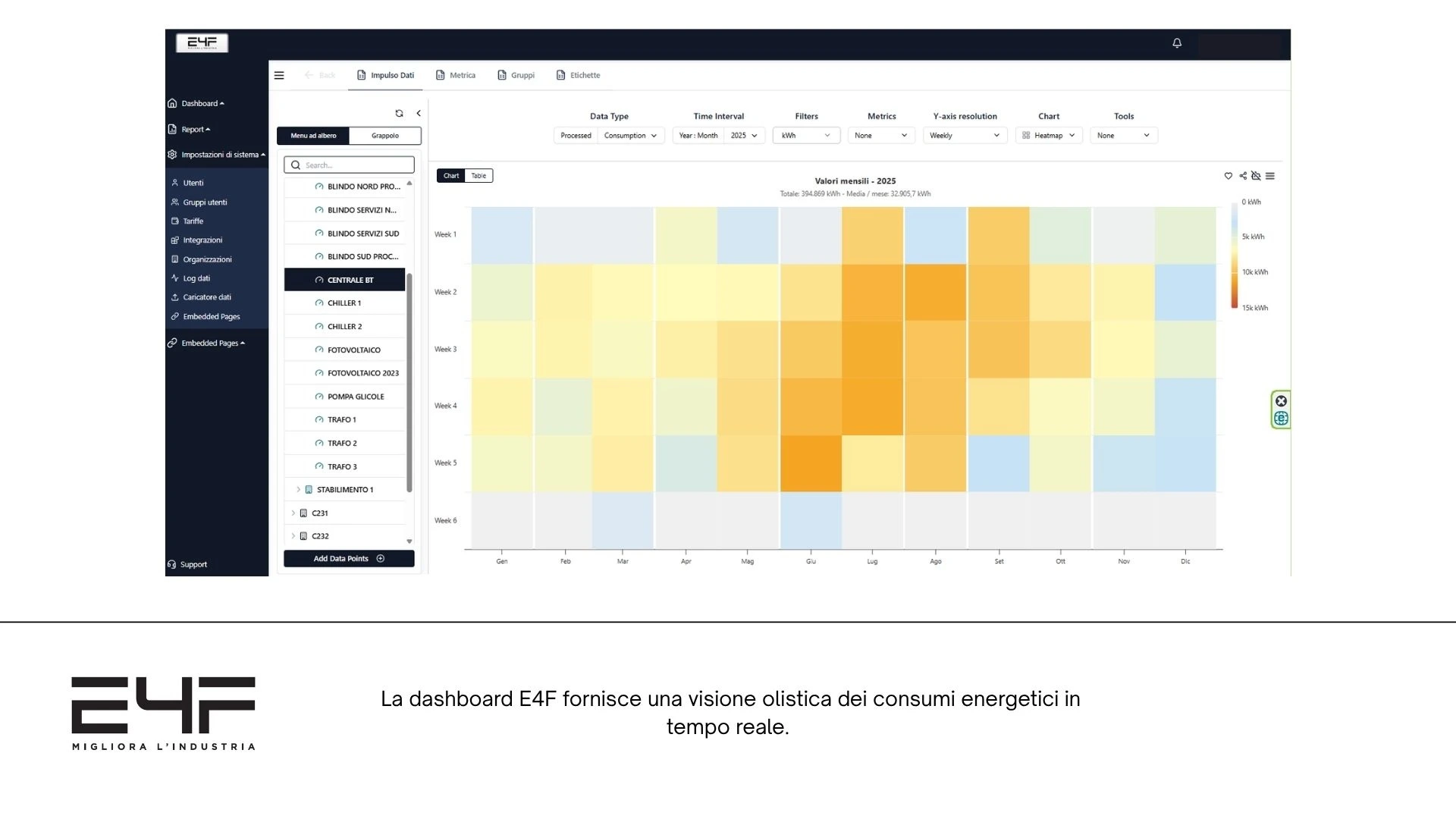Click the Log dati icon
The width and height of the screenshot is (1456, 819).
175,278
